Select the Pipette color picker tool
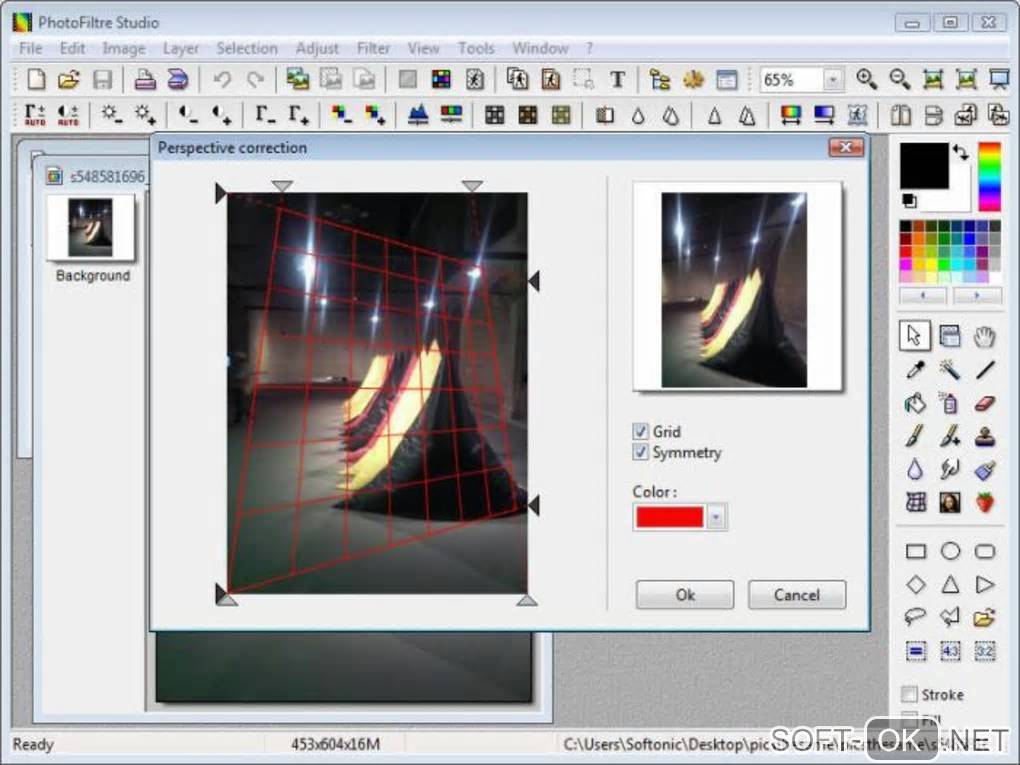 [915, 370]
